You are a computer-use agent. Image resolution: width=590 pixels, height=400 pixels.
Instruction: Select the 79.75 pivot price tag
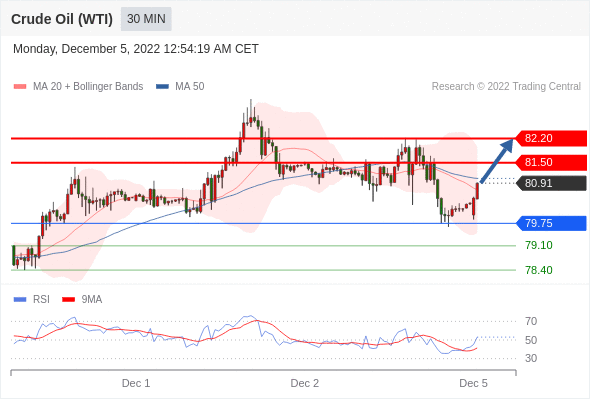click(x=551, y=223)
